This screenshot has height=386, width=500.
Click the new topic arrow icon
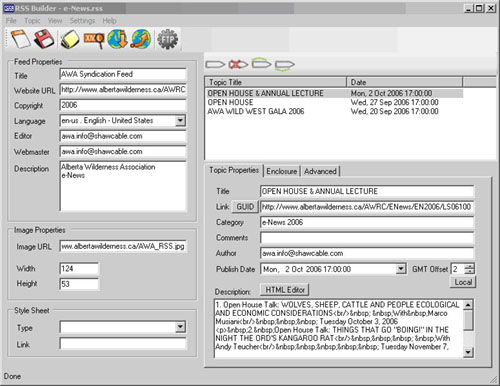coord(215,64)
